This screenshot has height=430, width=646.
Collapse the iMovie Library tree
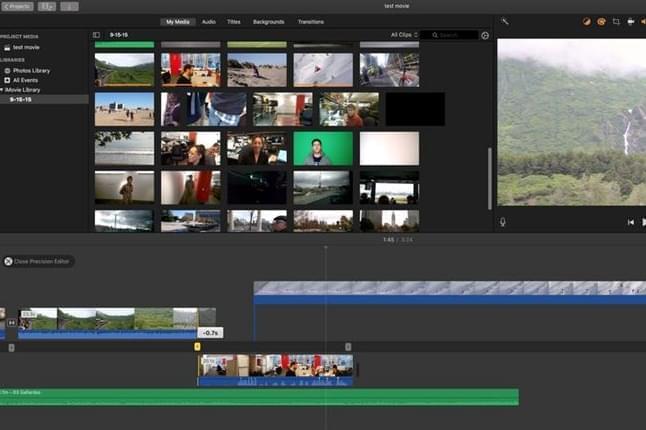tap(2, 90)
